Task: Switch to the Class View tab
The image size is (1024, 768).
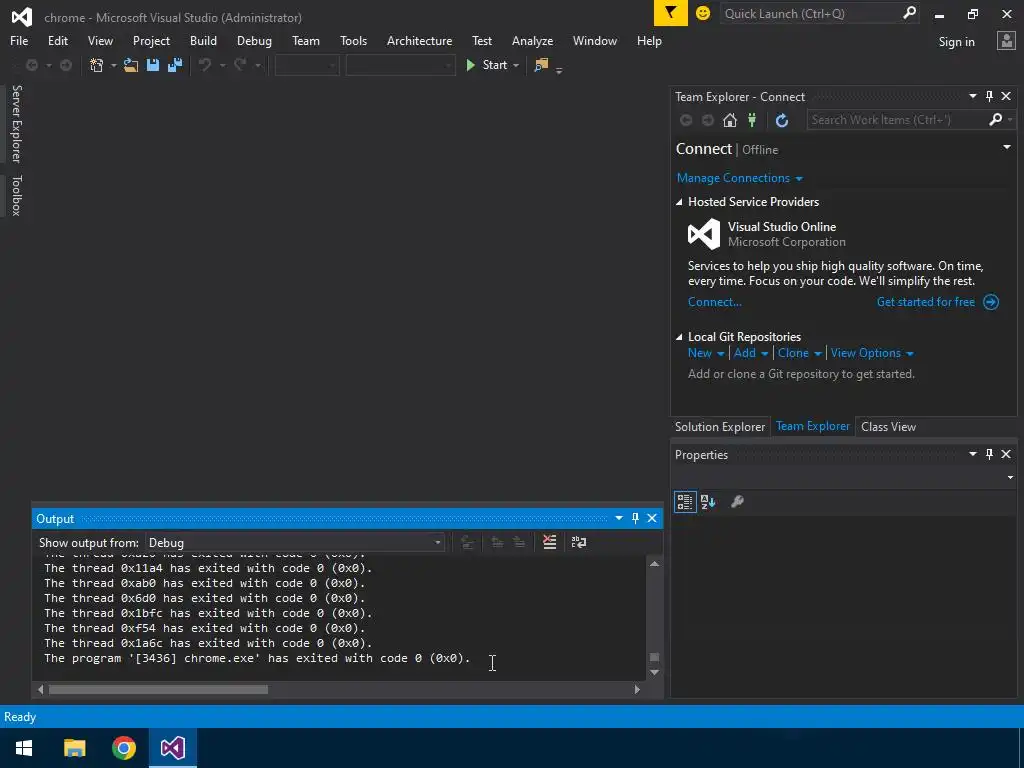Action: click(x=888, y=426)
